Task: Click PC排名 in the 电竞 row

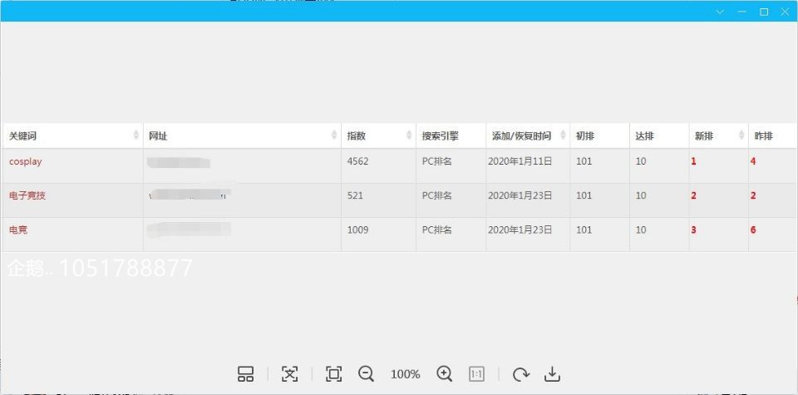Action: 437,230
